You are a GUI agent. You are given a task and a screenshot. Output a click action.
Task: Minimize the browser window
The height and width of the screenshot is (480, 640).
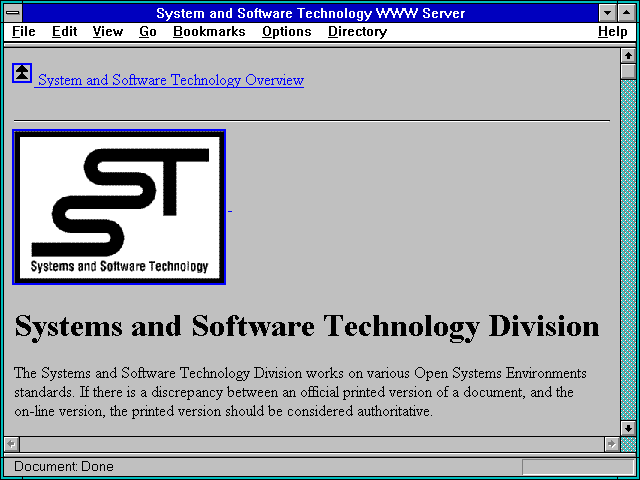[607, 13]
